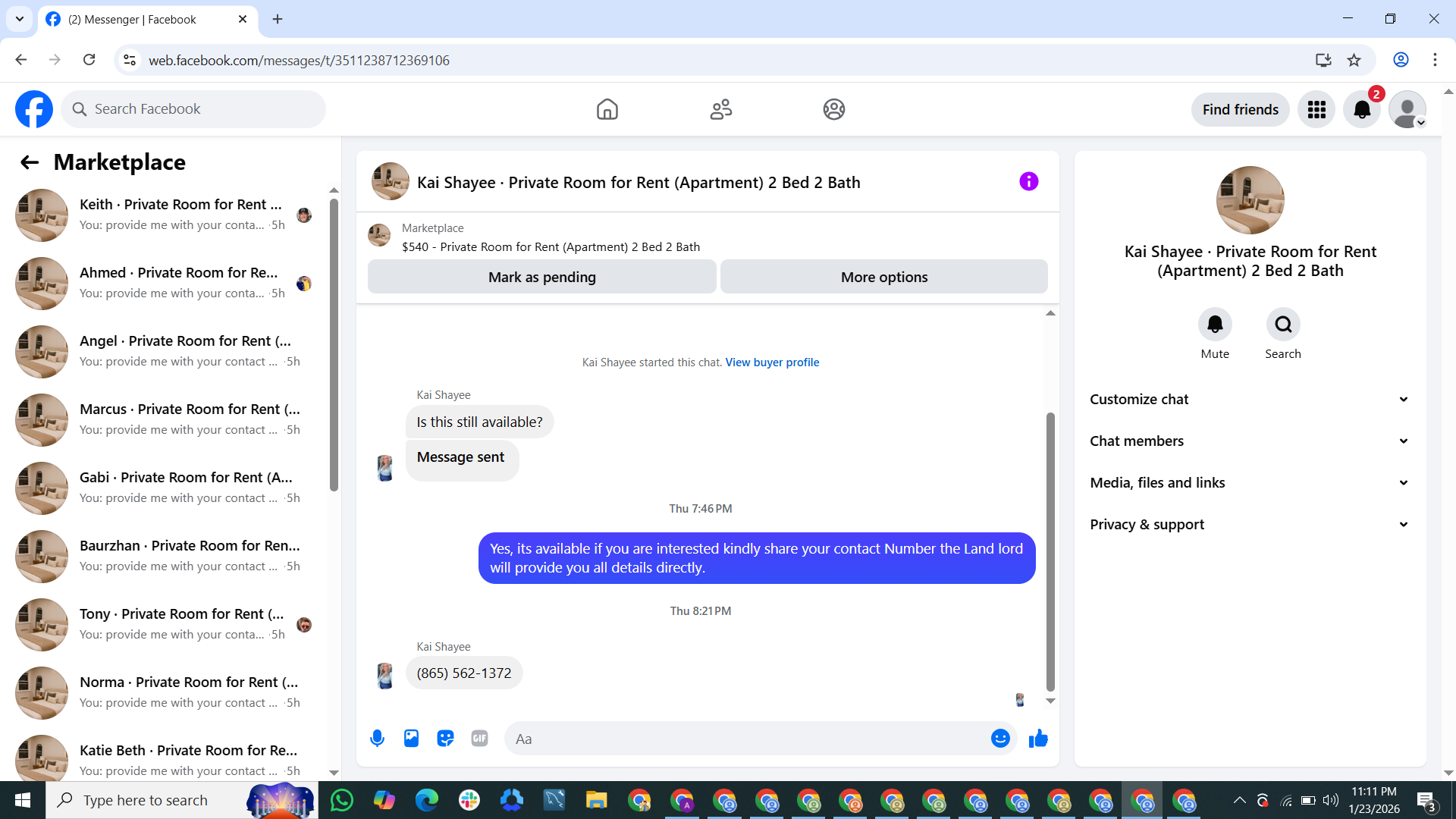Toggle the purple conversation info icon
Screen dimensions: 1456x819
[1028, 181]
